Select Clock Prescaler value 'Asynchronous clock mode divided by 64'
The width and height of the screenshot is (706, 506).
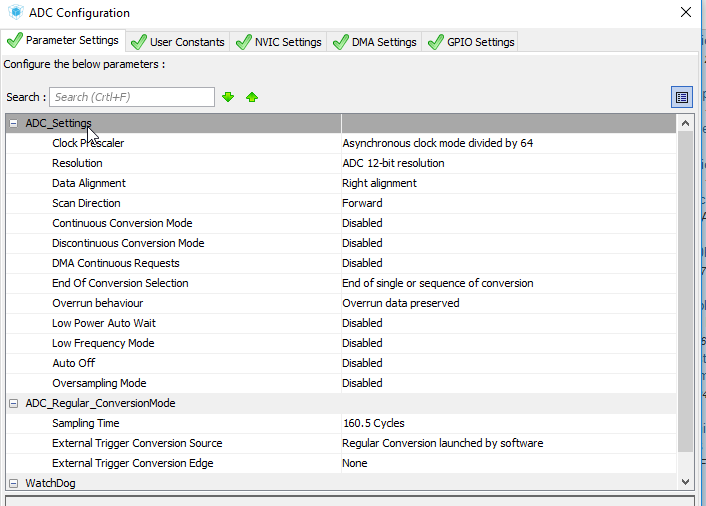[437, 143]
